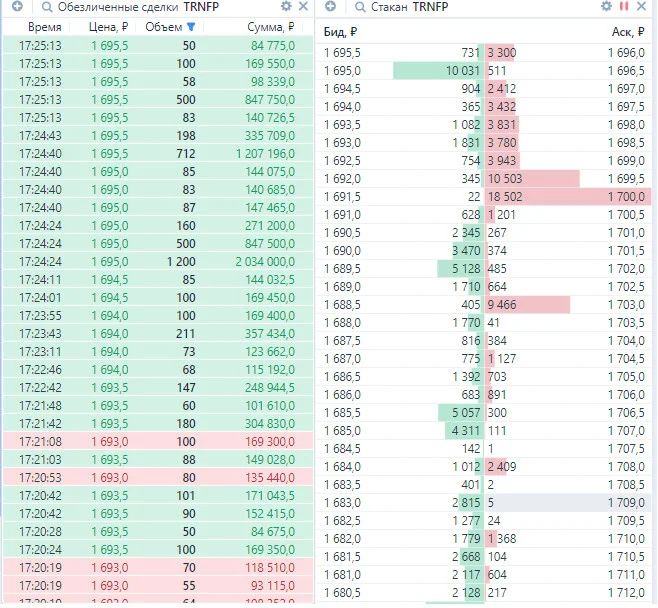Click the plus icon in the trades panel
The height and width of the screenshot is (608, 658).
coord(17,6)
